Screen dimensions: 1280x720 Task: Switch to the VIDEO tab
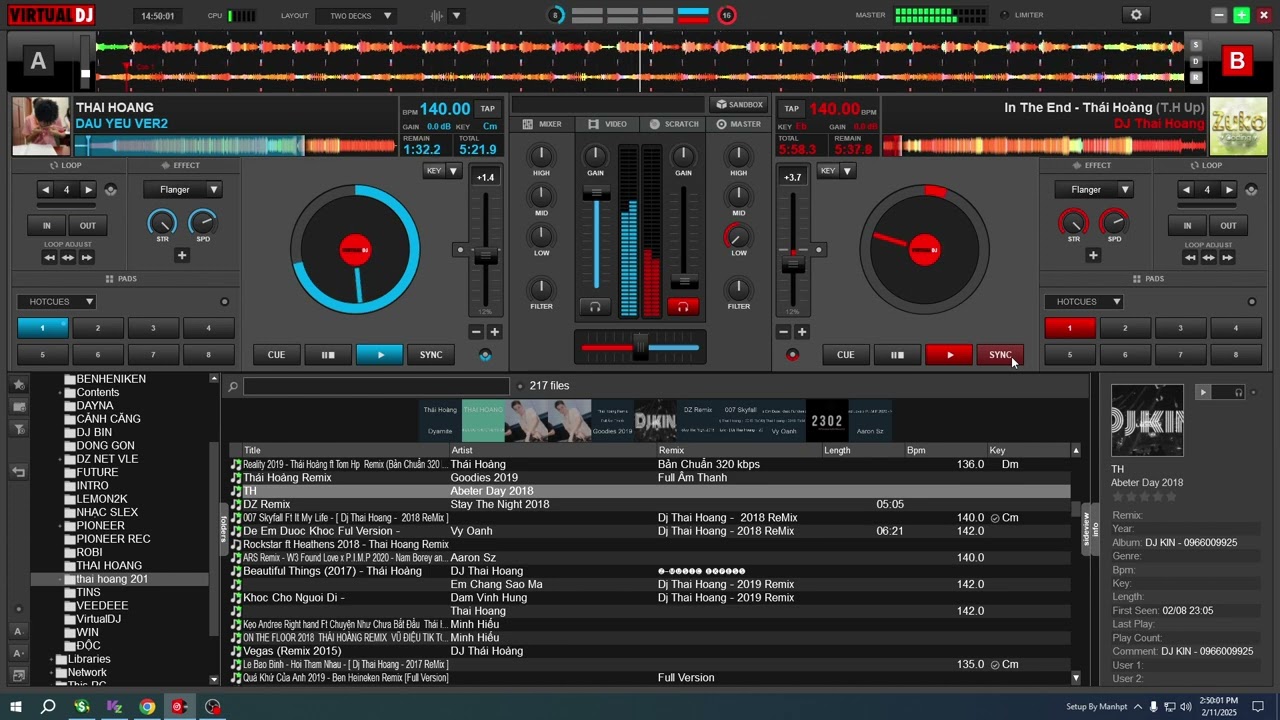608,124
